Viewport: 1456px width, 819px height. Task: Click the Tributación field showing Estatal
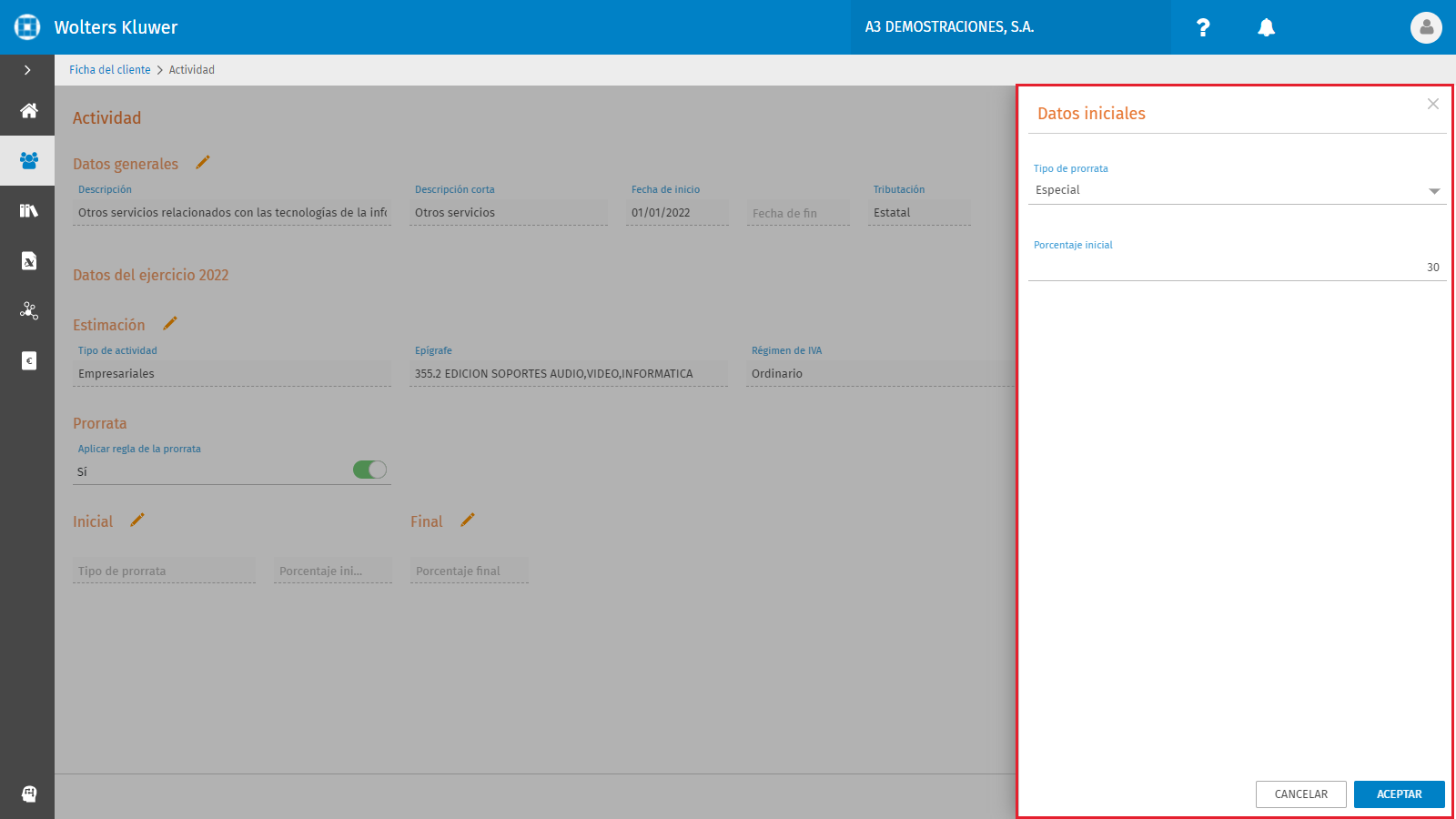pyautogui.click(x=919, y=213)
